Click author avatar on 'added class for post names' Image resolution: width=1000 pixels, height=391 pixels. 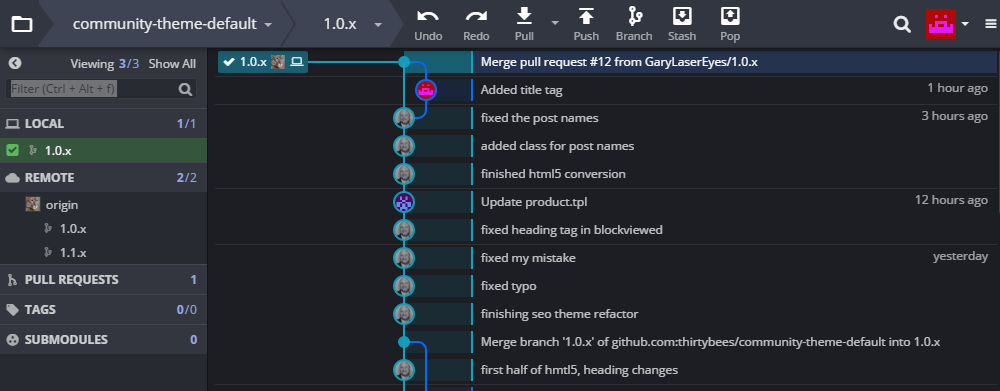[404, 146]
